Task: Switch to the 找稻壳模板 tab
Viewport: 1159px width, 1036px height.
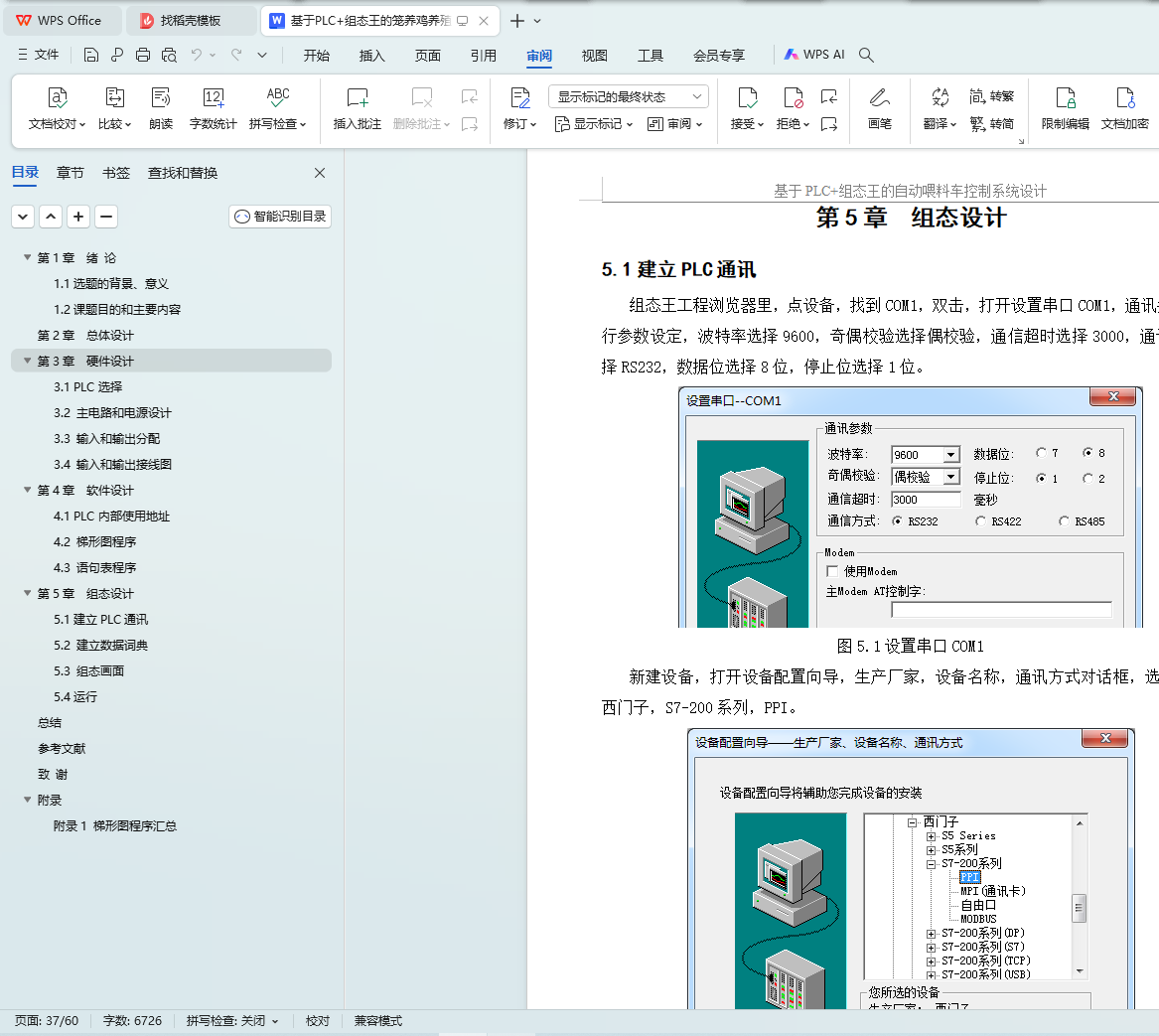Action: click(191, 21)
